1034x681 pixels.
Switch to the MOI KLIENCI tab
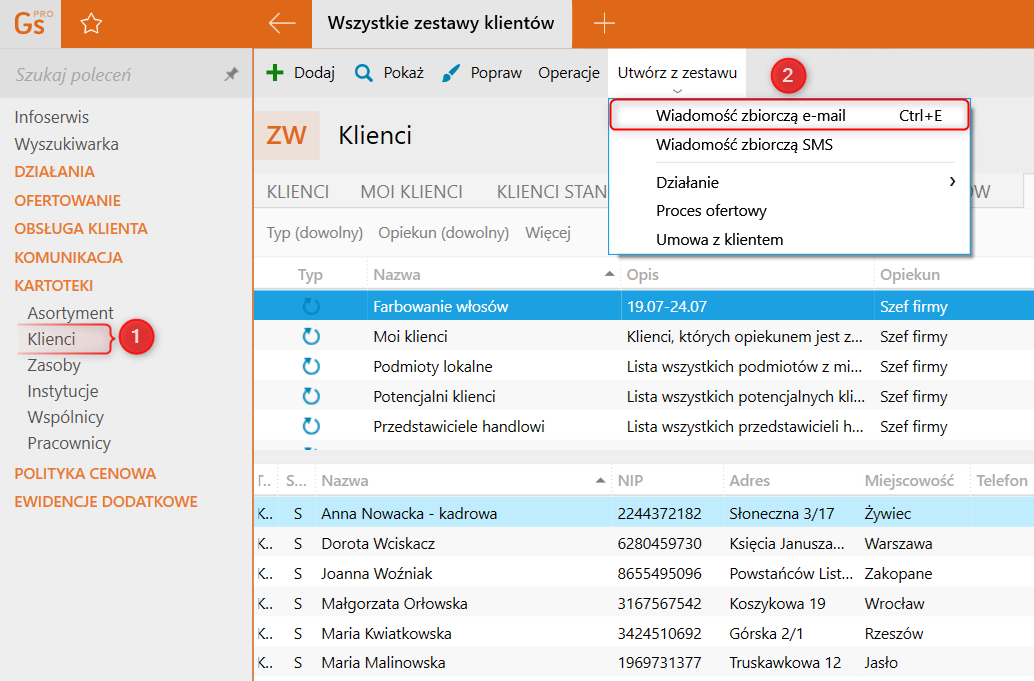[411, 192]
